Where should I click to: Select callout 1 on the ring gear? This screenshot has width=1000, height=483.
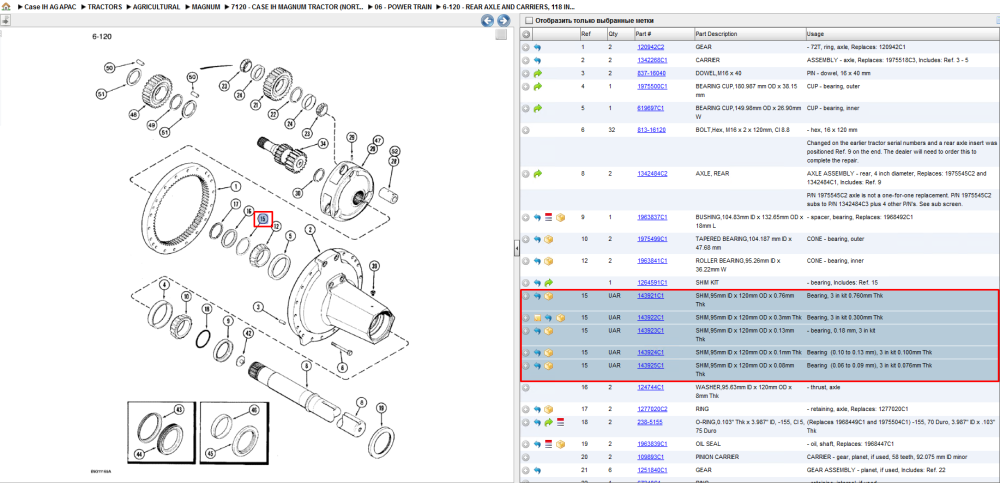pos(235,187)
